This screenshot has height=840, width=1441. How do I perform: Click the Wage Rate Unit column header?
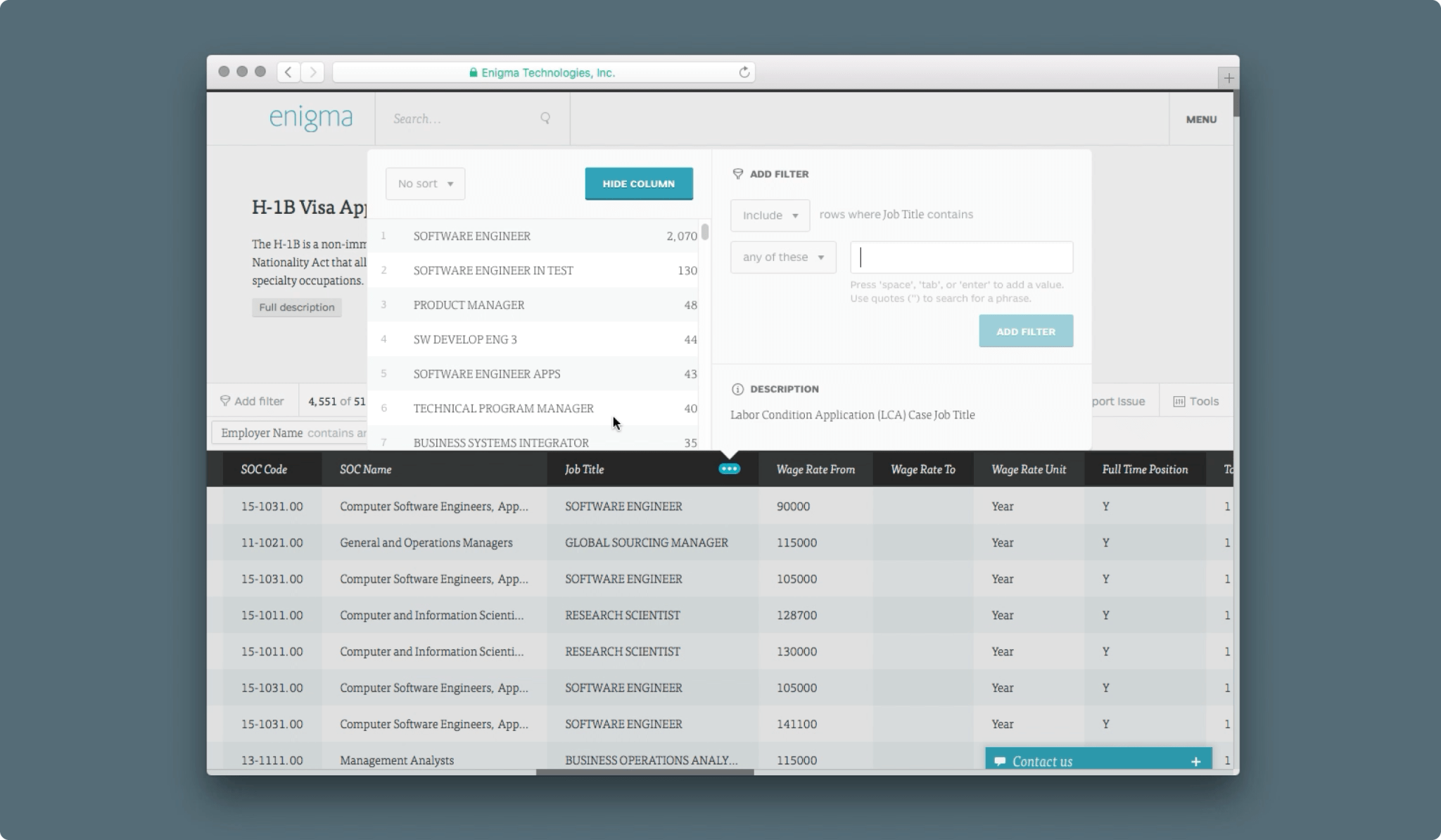click(x=1029, y=469)
